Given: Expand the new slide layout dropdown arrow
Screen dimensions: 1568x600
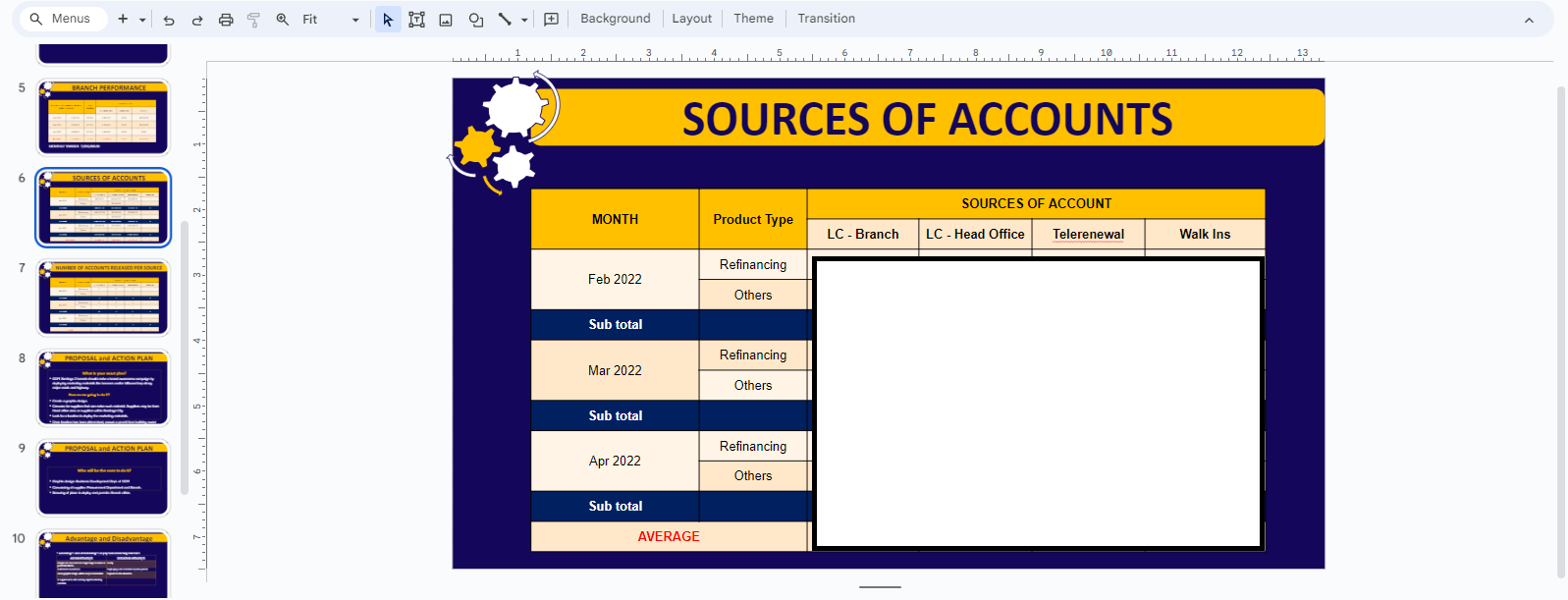Looking at the screenshot, I should [x=142, y=20].
